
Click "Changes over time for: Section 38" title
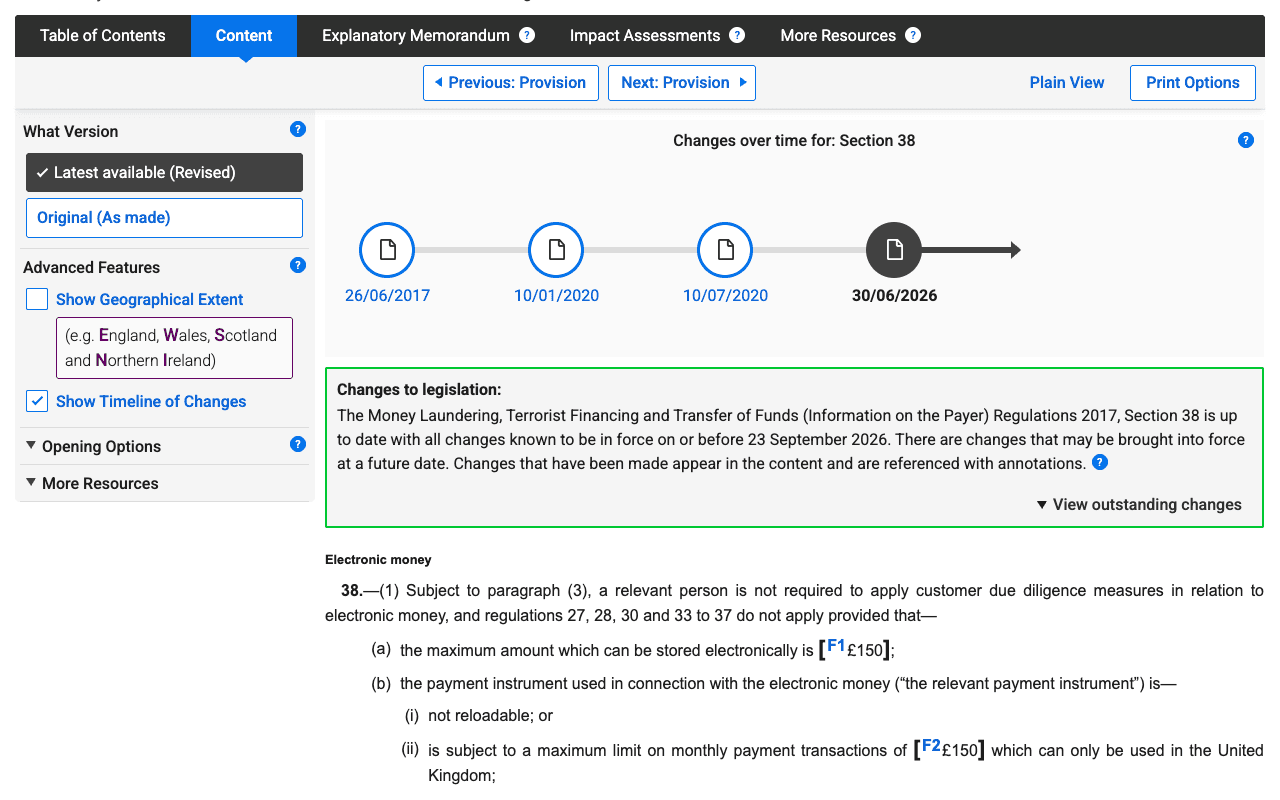[x=794, y=140]
